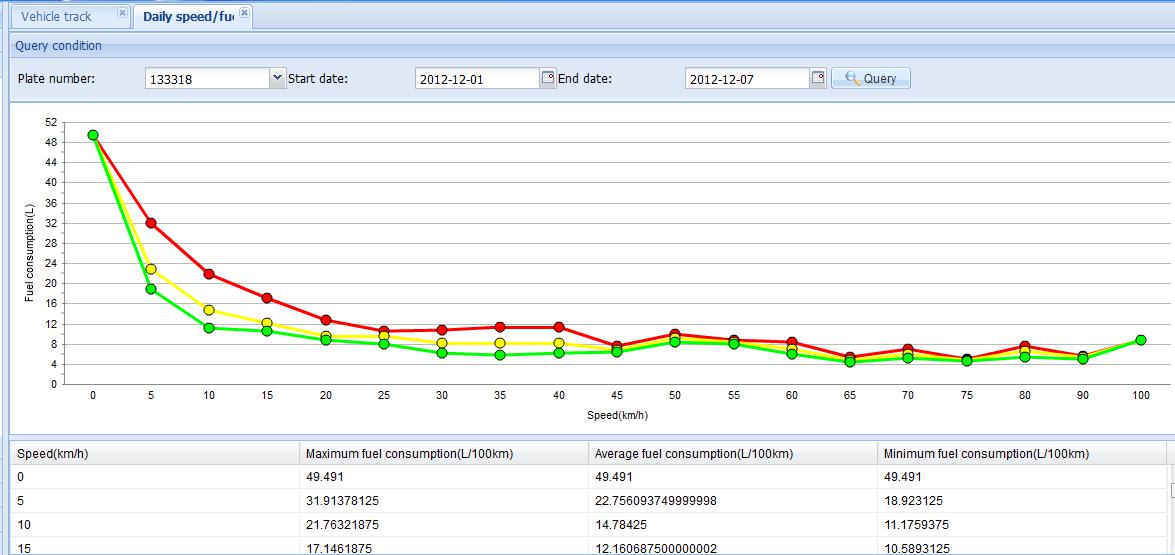1175x555 pixels.
Task: Click the green data point at speed 10
Action: tap(209, 328)
